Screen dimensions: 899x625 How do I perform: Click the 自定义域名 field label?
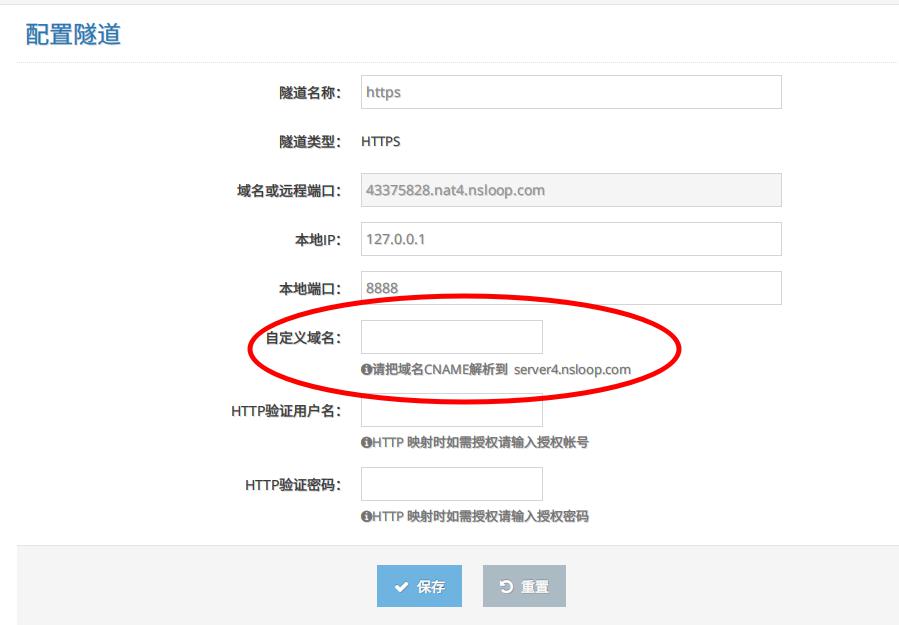303,337
